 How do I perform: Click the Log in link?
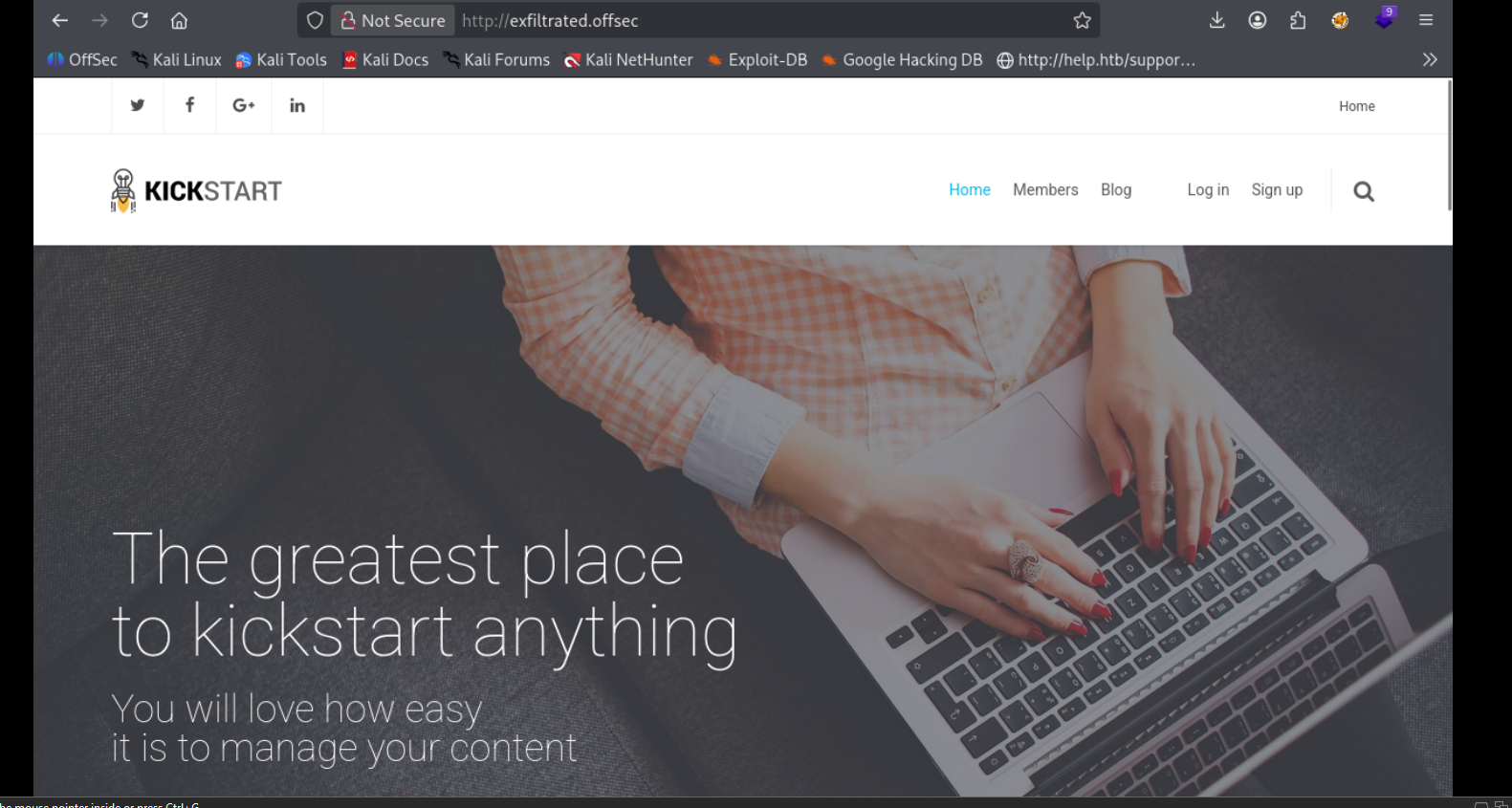pyautogui.click(x=1208, y=189)
